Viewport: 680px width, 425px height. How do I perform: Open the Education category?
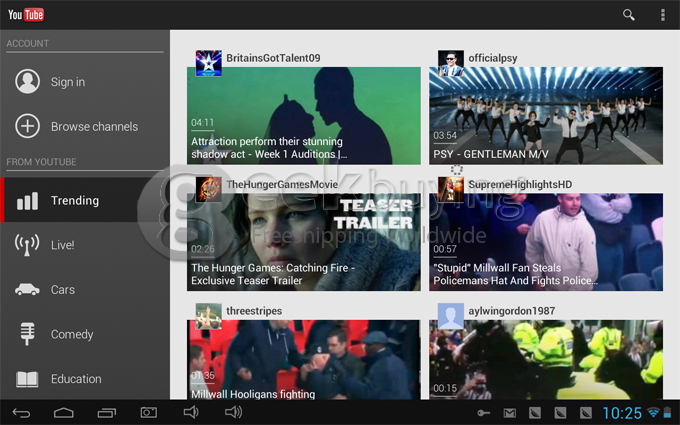tap(85, 379)
